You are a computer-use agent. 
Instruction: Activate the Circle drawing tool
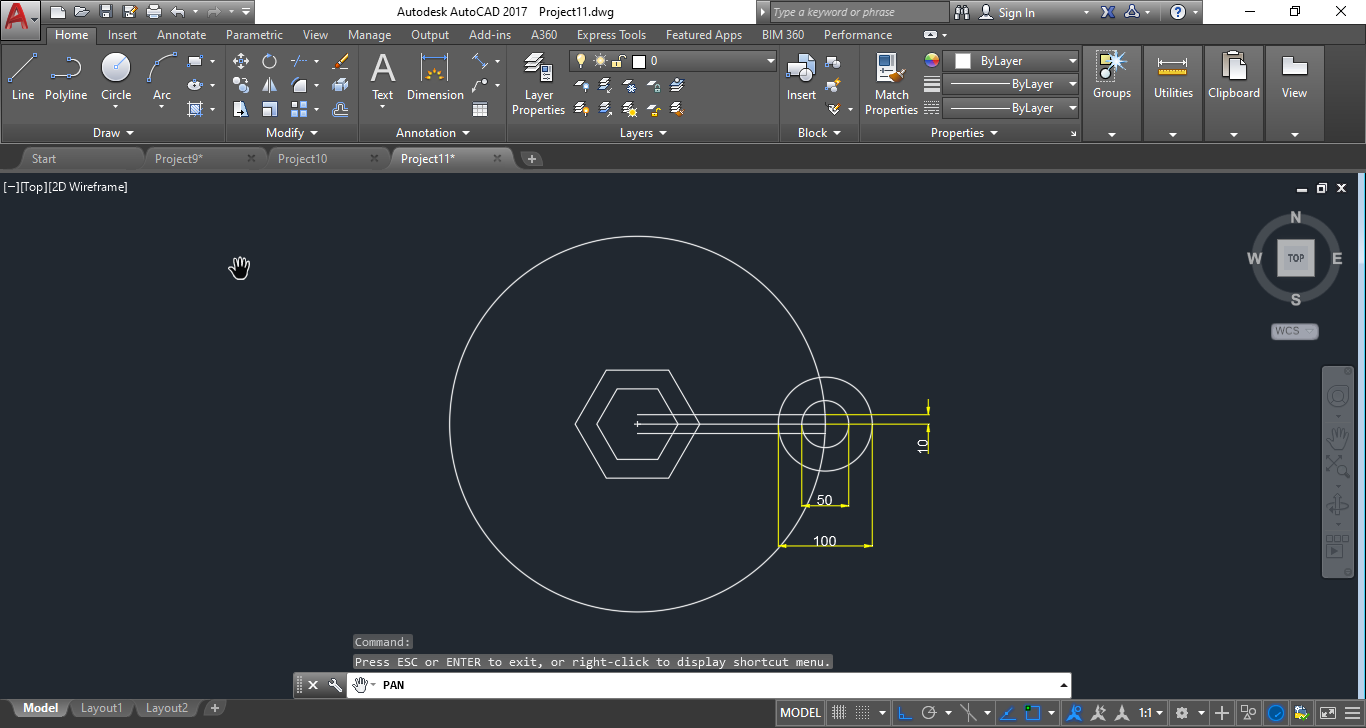(x=115, y=70)
